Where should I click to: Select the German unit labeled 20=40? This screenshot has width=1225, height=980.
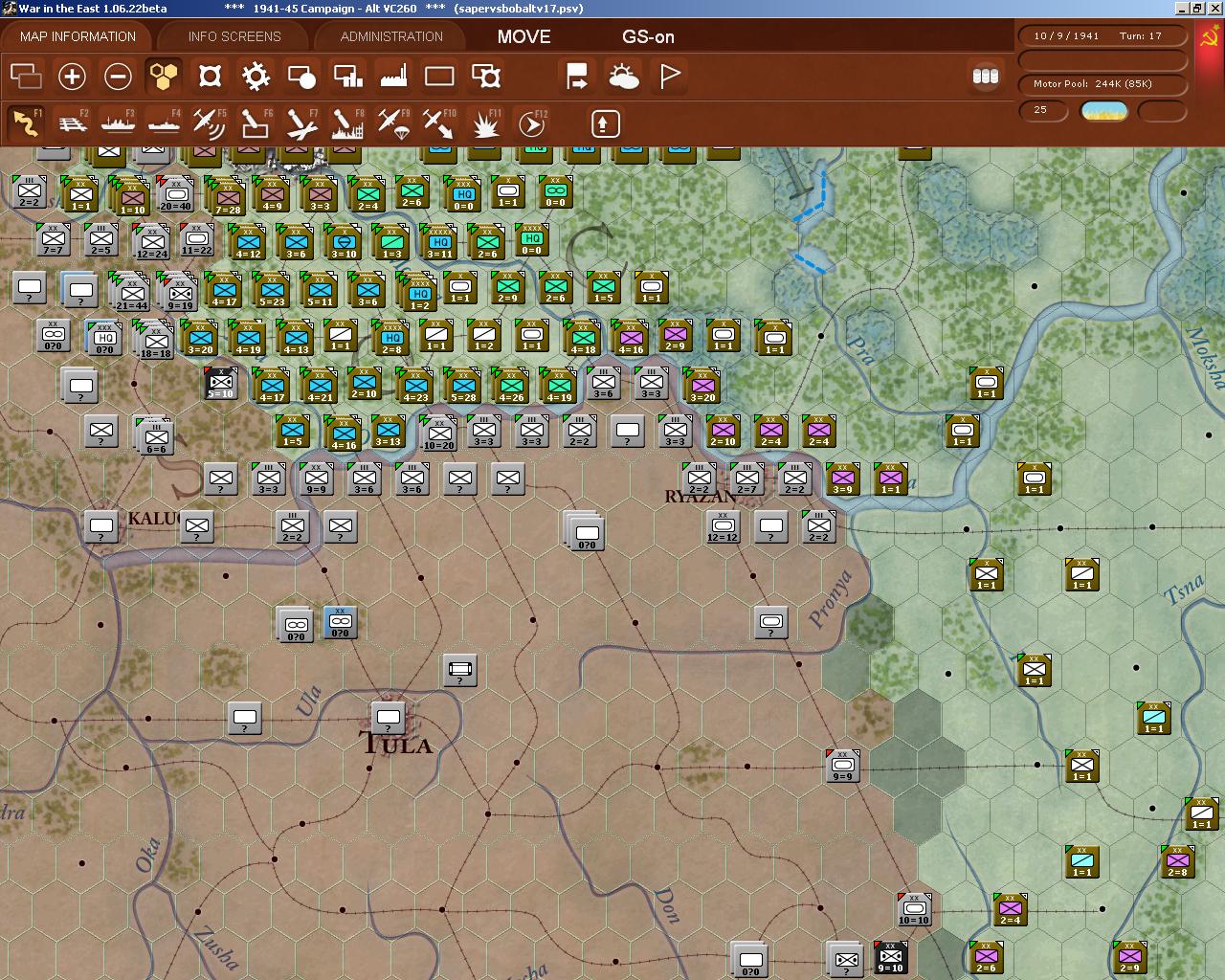(175, 193)
